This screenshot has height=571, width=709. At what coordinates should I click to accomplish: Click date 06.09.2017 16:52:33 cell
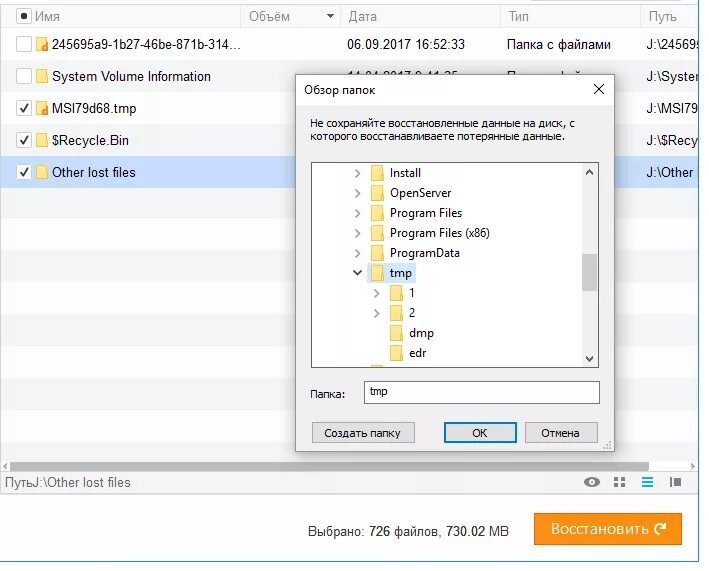point(406,44)
